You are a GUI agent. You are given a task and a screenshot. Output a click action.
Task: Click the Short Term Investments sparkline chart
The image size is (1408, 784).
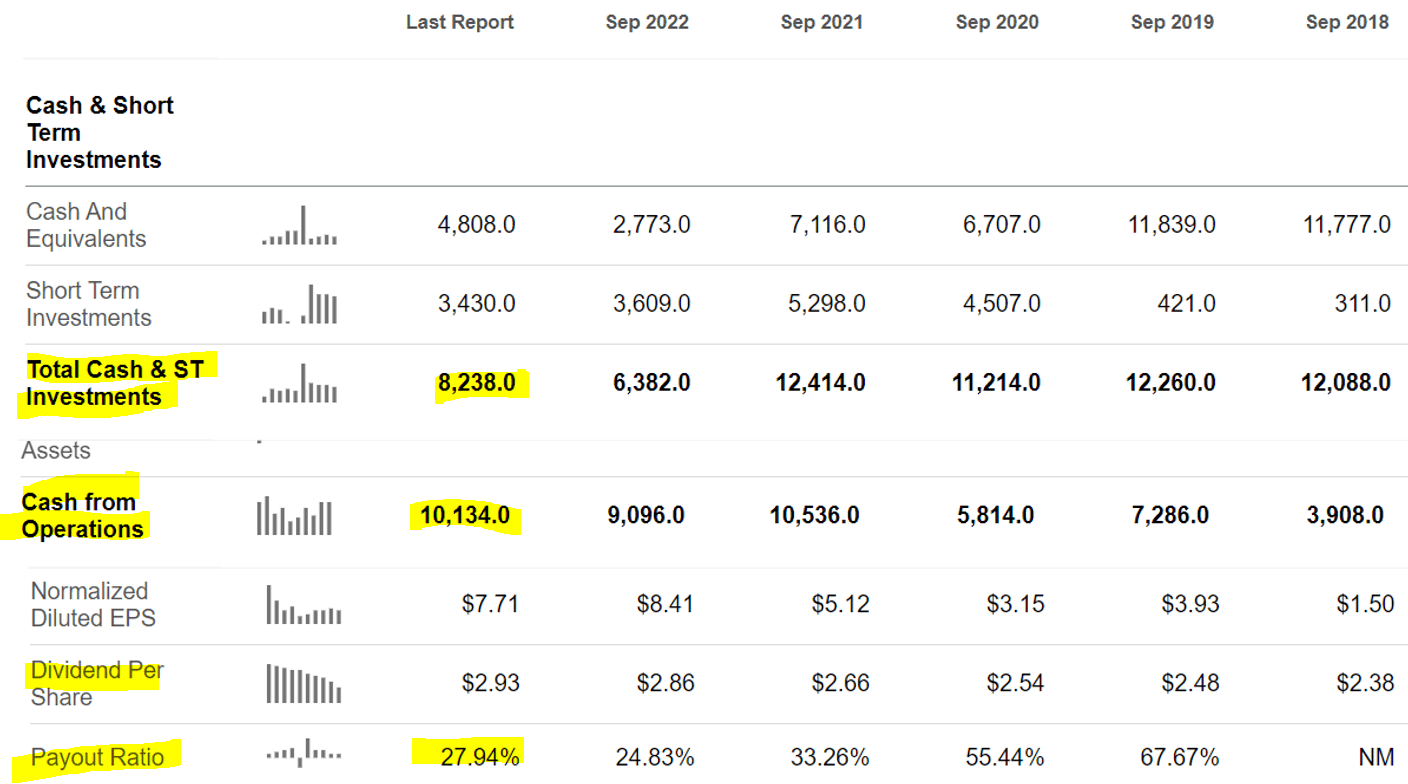[298, 305]
